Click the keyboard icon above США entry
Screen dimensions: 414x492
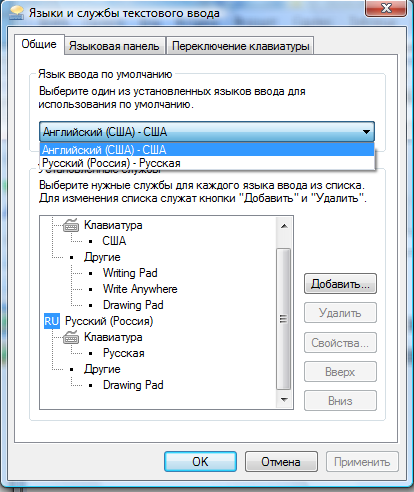pyautogui.click(x=71, y=225)
